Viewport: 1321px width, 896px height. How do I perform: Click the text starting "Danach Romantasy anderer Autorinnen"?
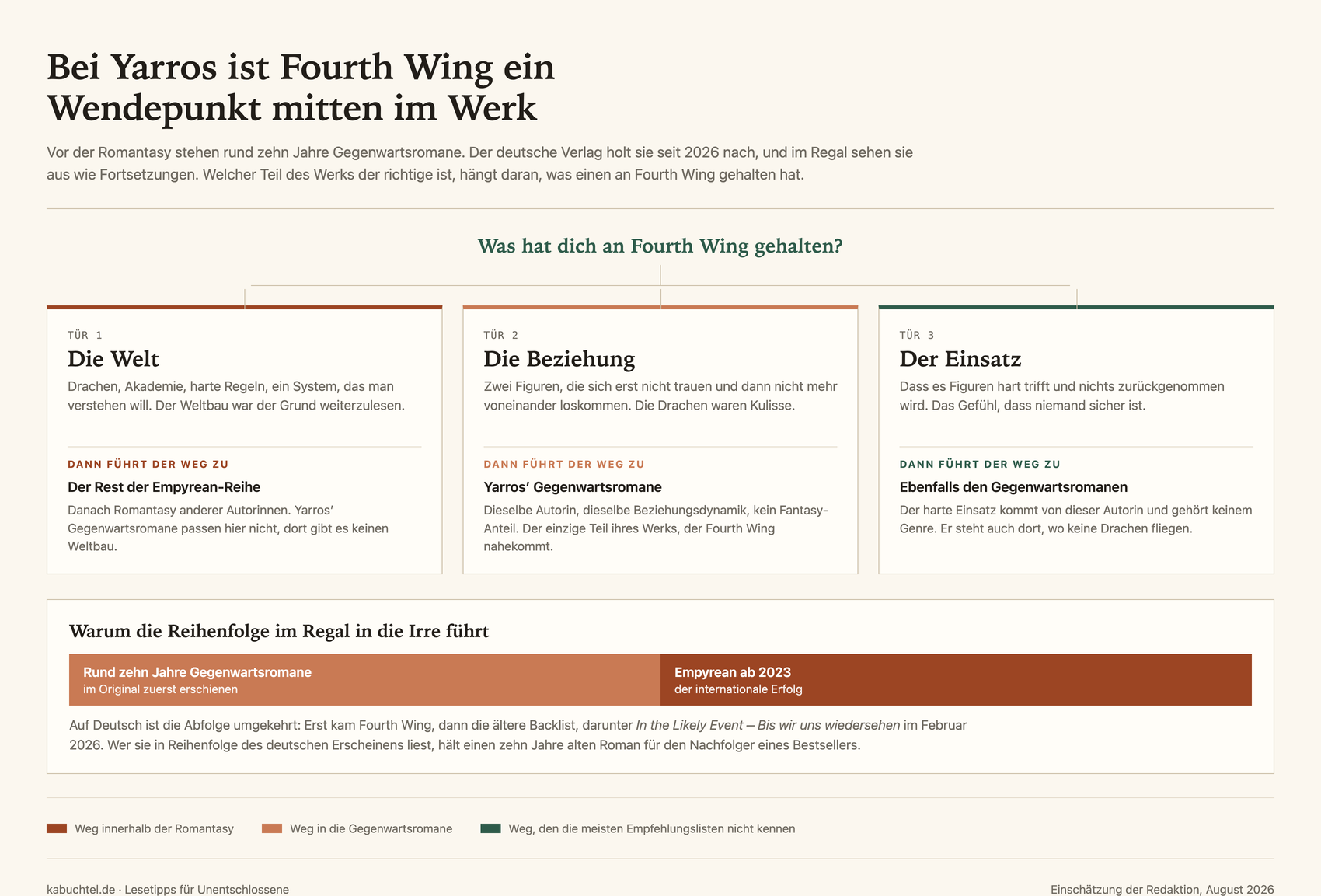tap(228, 528)
